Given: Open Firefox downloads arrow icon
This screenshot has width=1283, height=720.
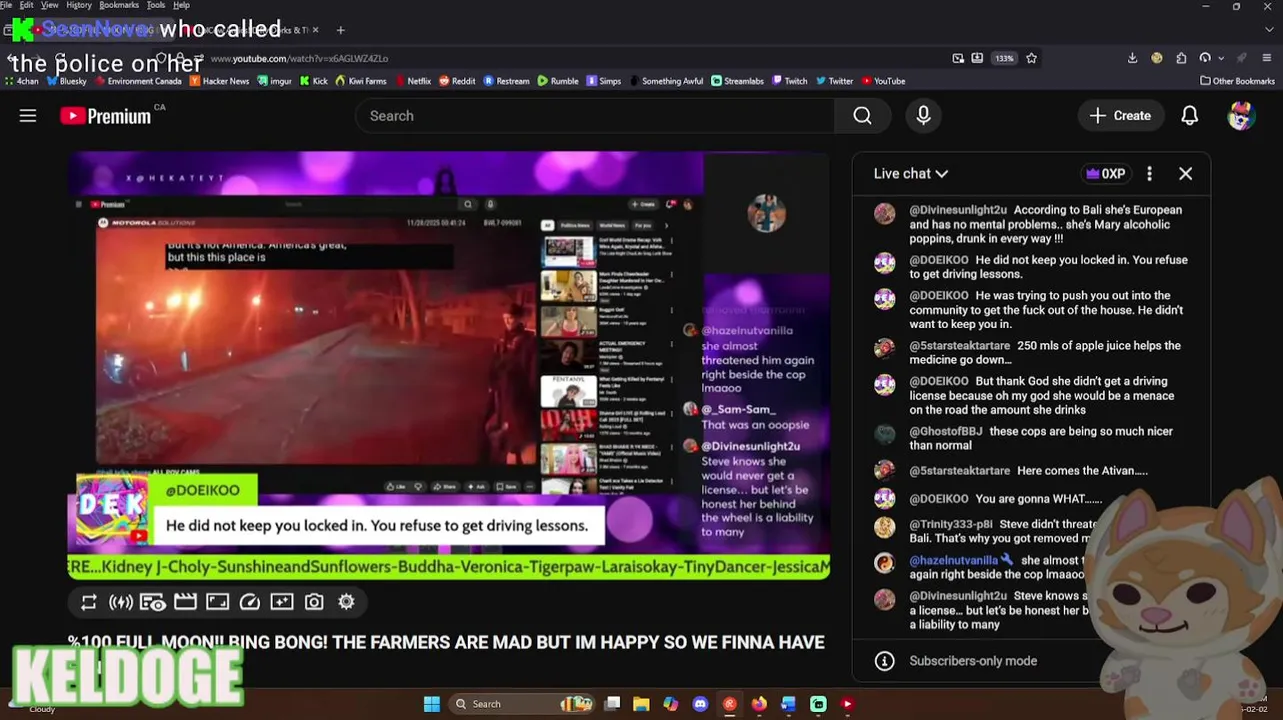Looking at the screenshot, I should click(1132, 58).
